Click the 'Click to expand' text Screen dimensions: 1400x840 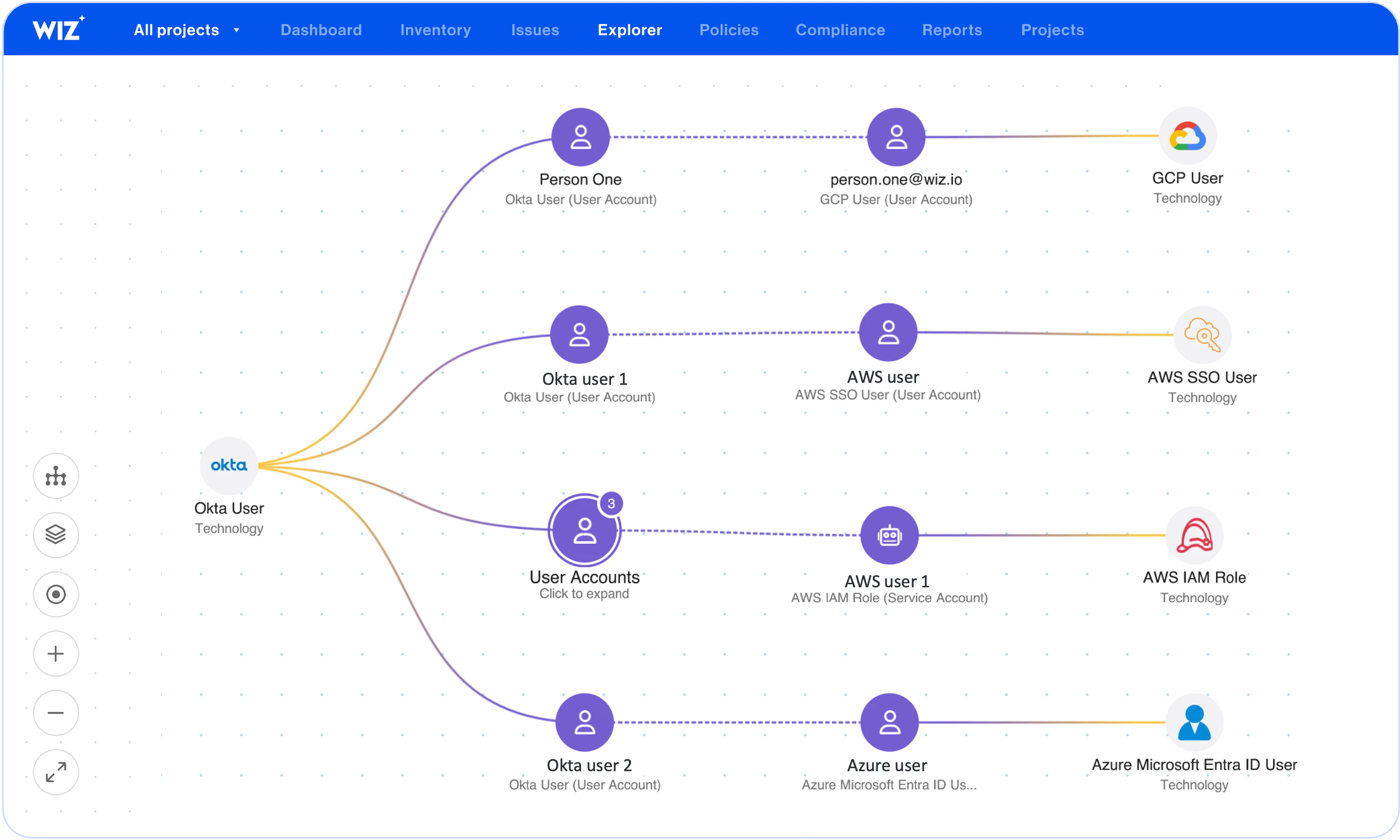tap(583, 593)
